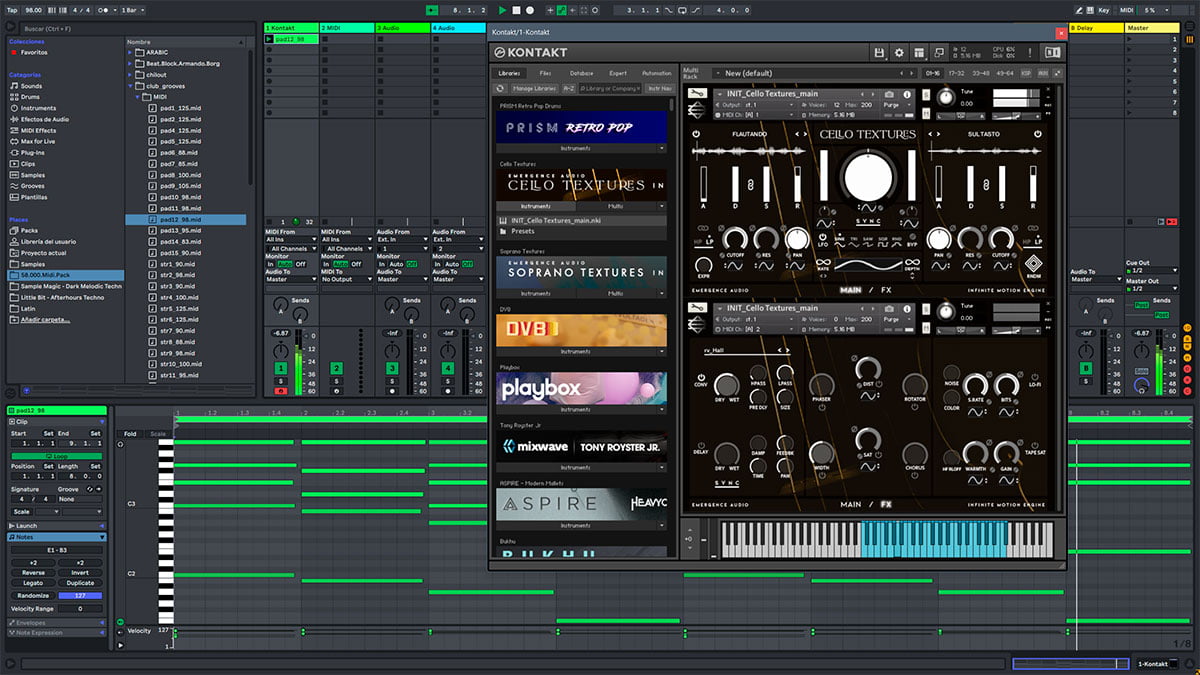Open MIDI From All Ins dropdown of track 1
Viewport: 1200px width, 675px height.
(291, 240)
